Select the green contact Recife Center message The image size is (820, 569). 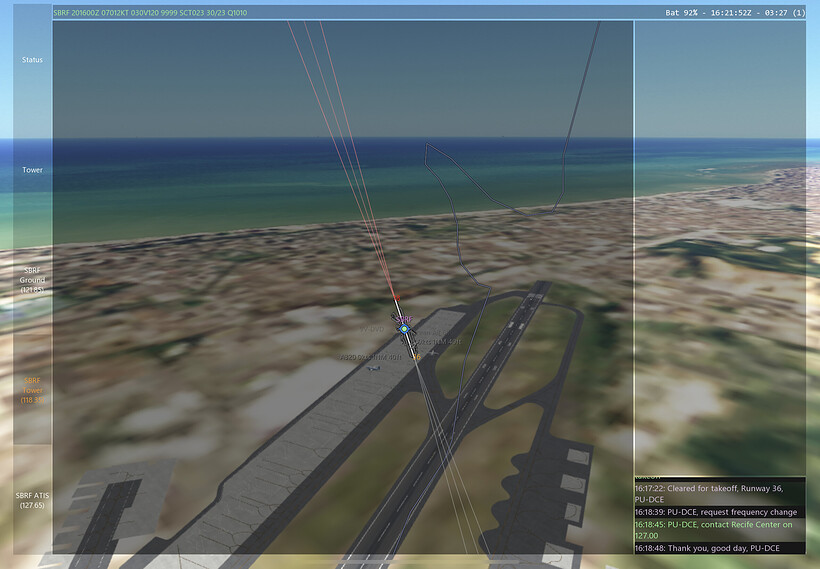720,530
